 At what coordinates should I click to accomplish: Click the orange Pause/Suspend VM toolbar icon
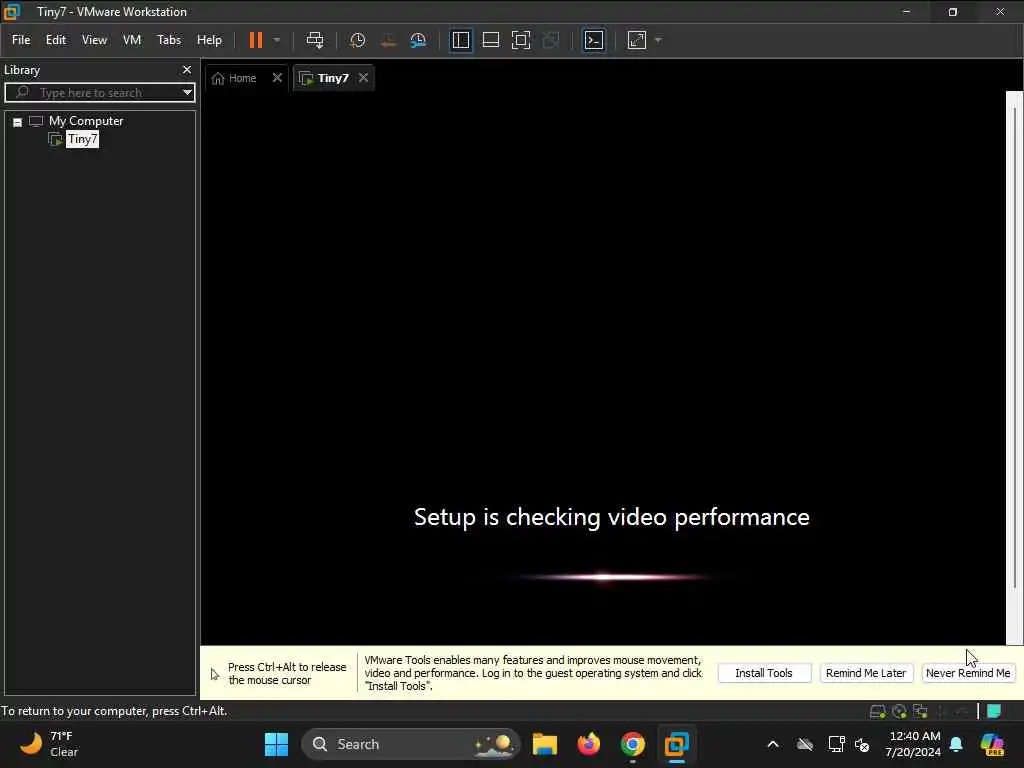pos(255,40)
